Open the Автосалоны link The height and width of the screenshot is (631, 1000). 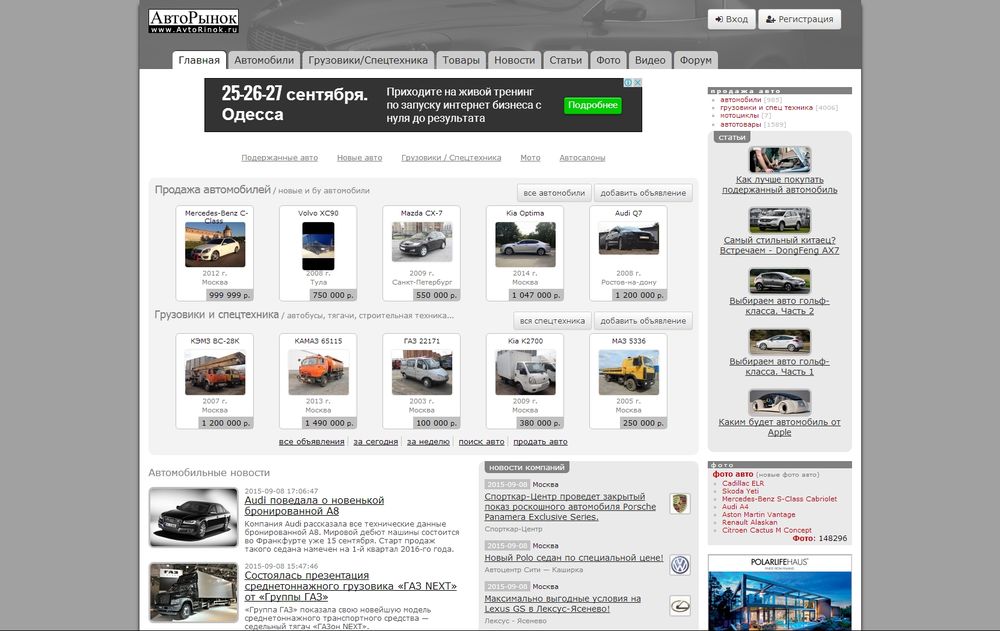click(x=582, y=158)
